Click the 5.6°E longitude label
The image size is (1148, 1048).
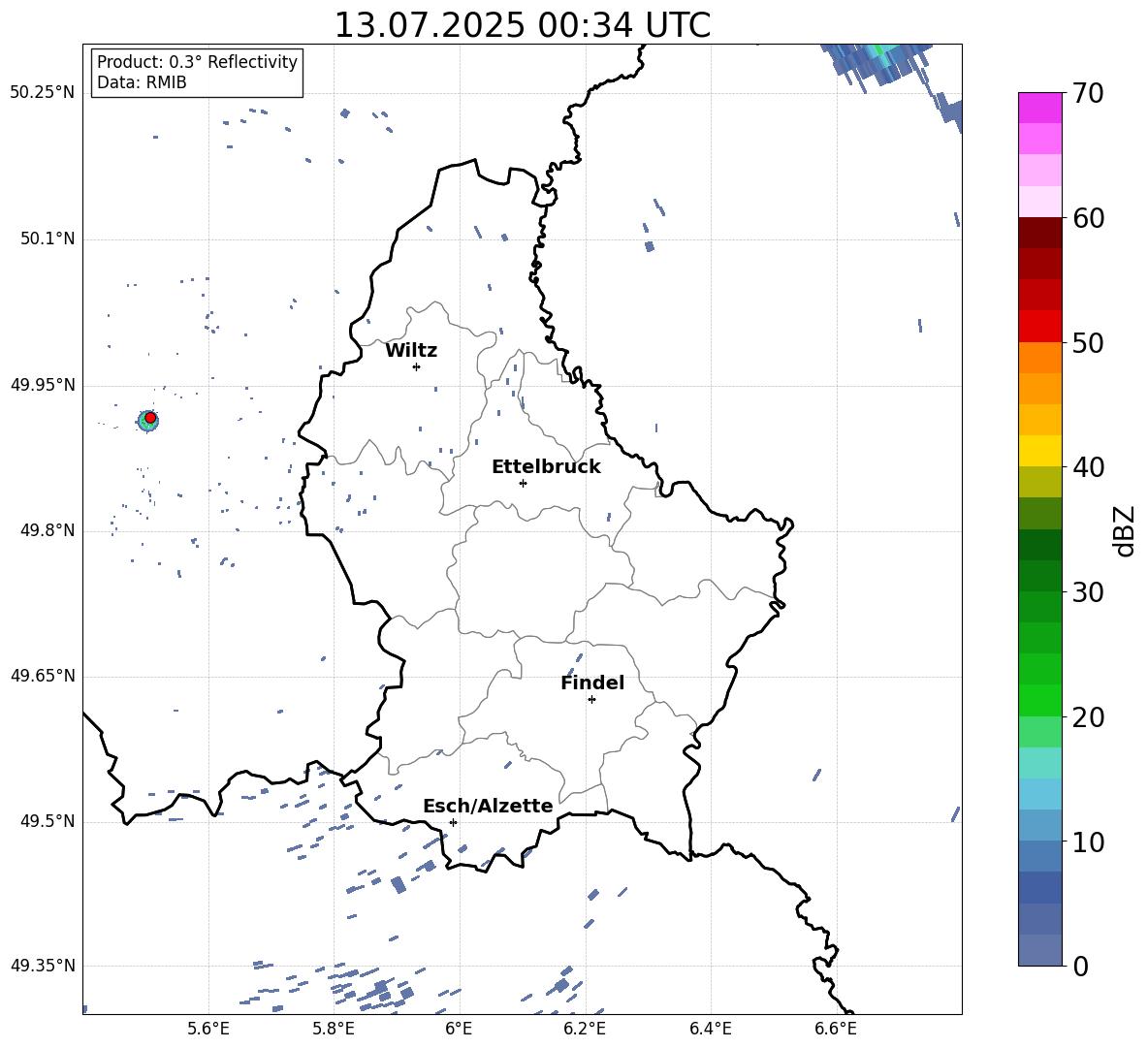point(208,1029)
